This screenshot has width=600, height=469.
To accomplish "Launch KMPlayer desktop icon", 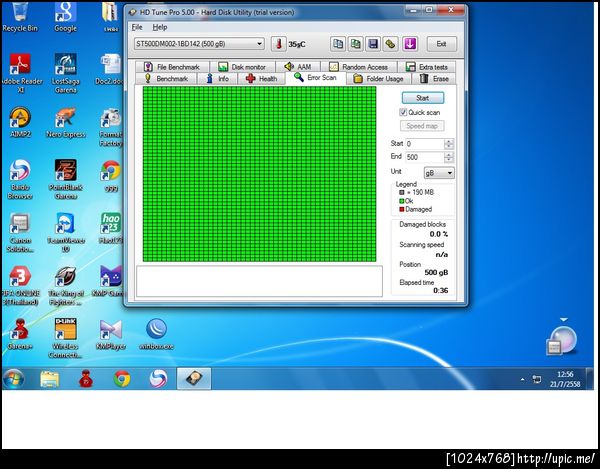I will click(111, 334).
